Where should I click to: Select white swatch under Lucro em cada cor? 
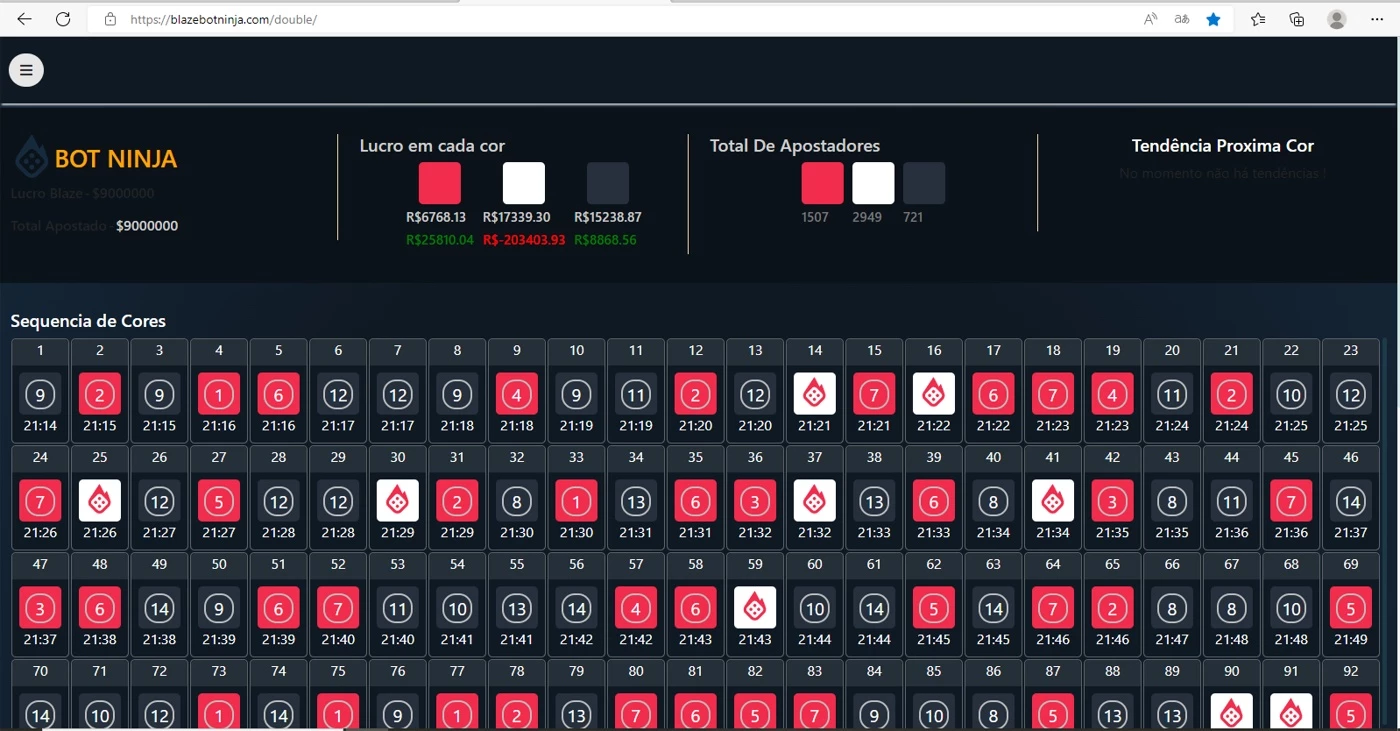tap(524, 183)
